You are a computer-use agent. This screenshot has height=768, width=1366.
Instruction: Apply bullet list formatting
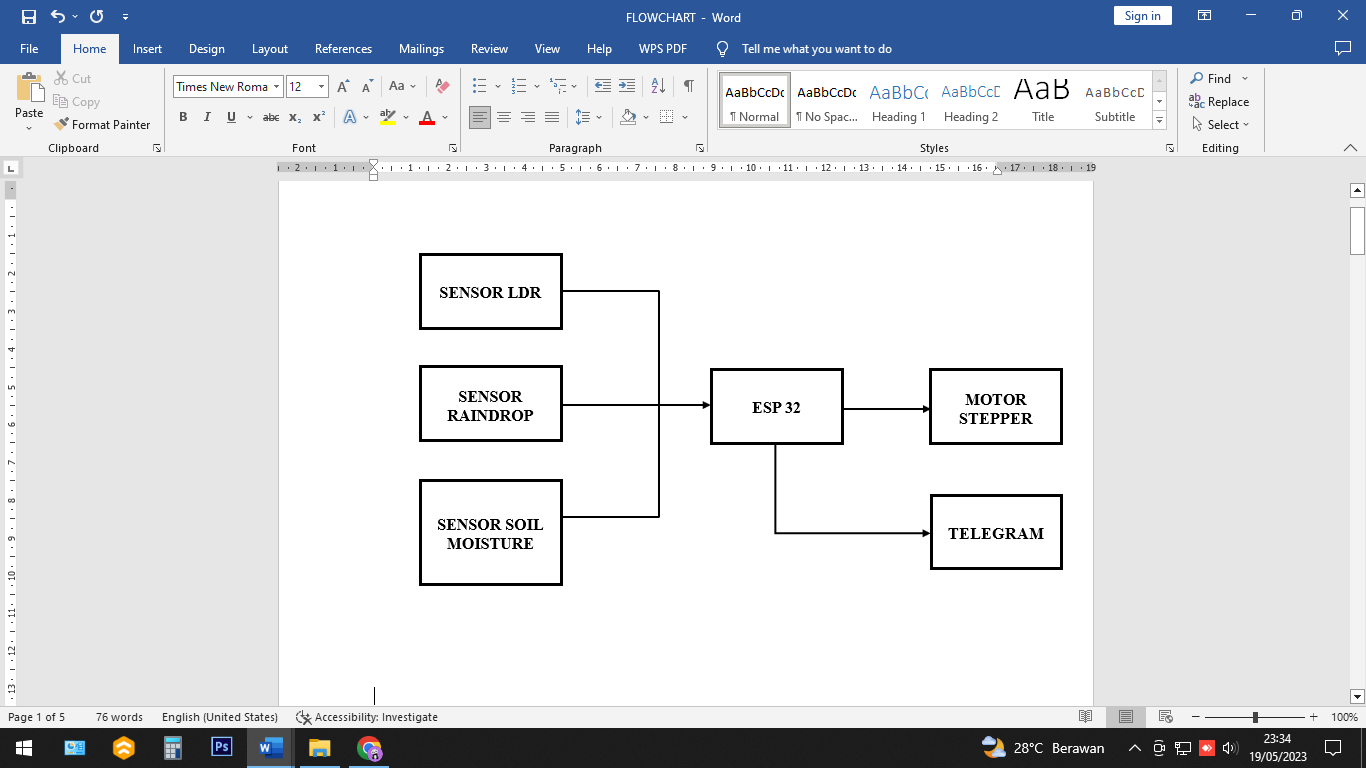tap(480, 86)
